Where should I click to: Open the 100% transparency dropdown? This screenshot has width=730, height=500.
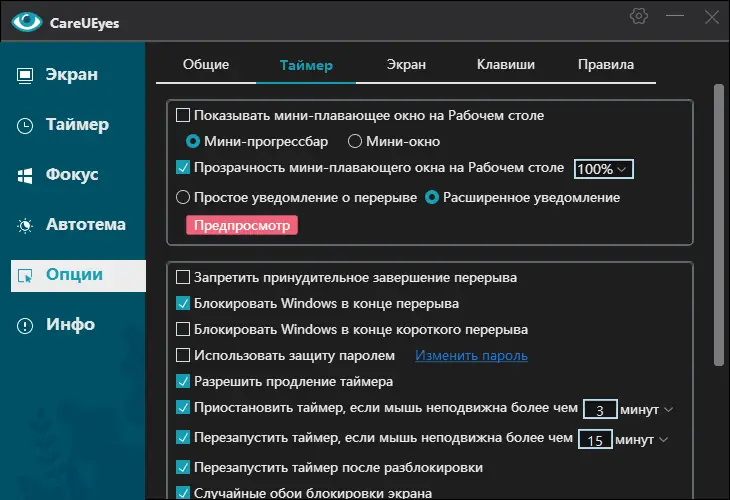coord(603,169)
